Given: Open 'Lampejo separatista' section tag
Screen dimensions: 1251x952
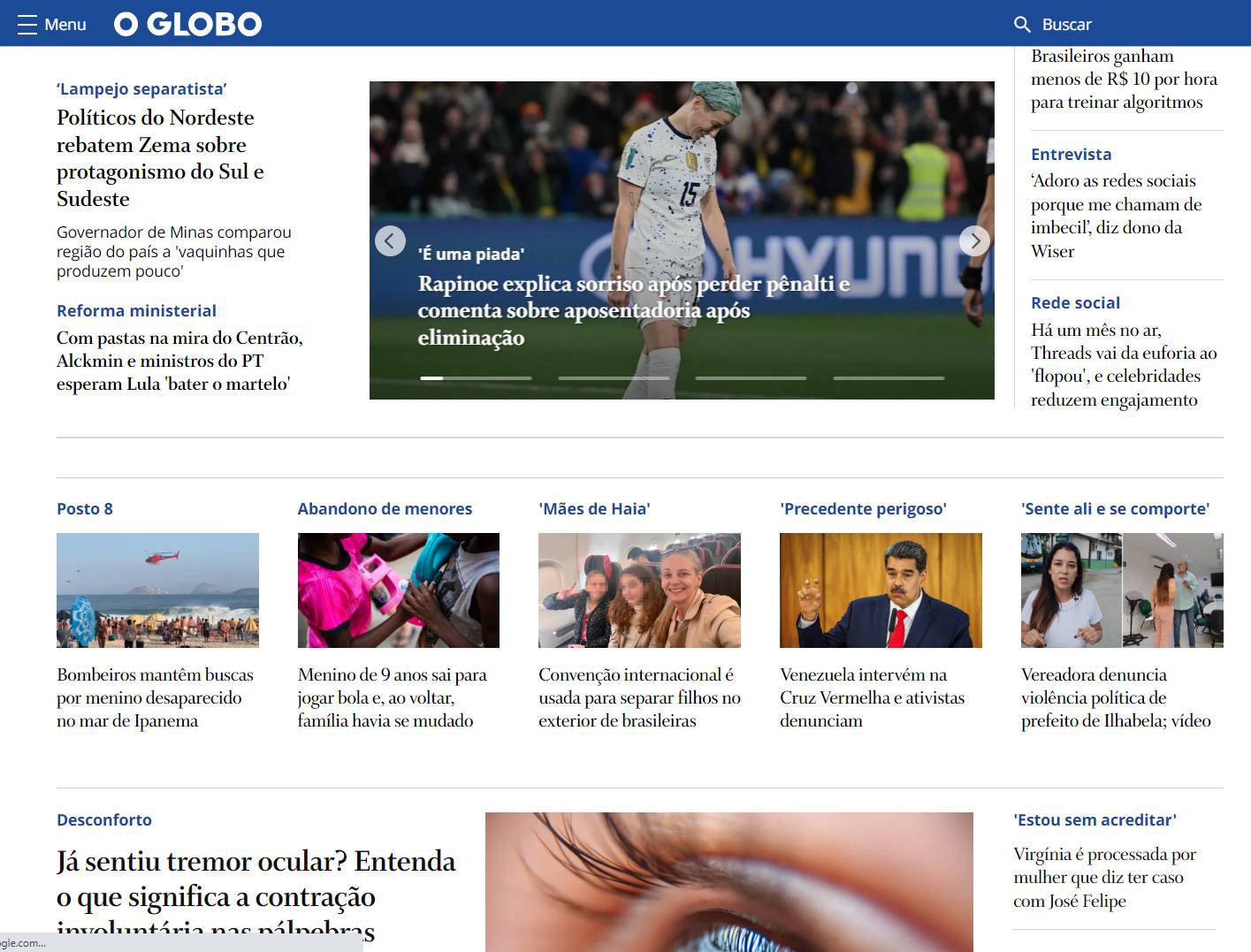Looking at the screenshot, I should click(x=141, y=88).
